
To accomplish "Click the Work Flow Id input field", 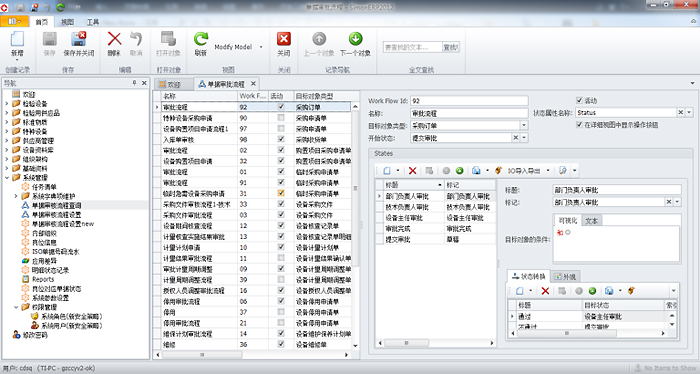I will click(469, 101).
